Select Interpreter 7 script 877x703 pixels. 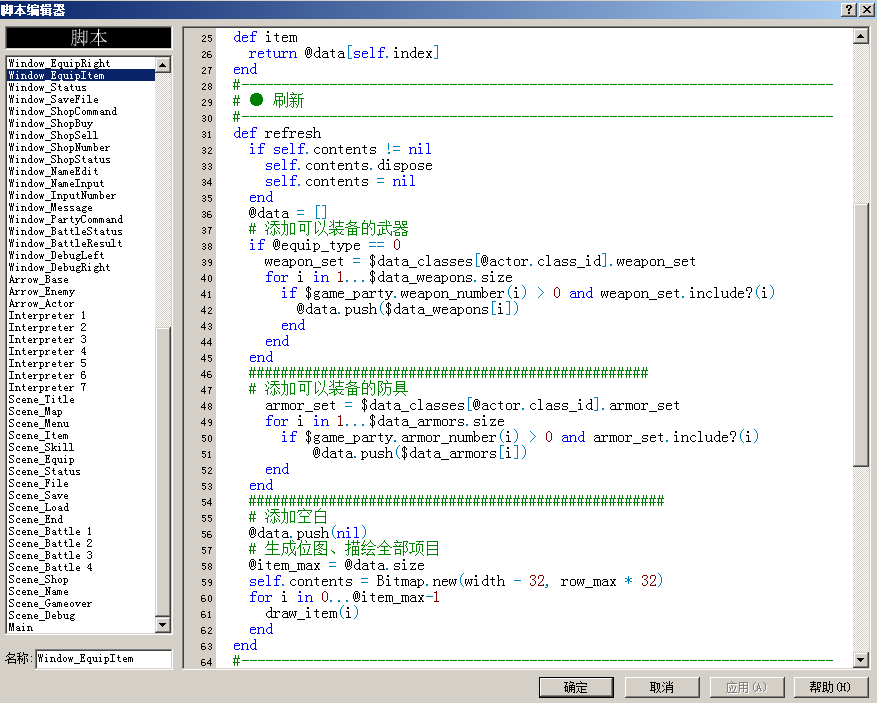81,388
